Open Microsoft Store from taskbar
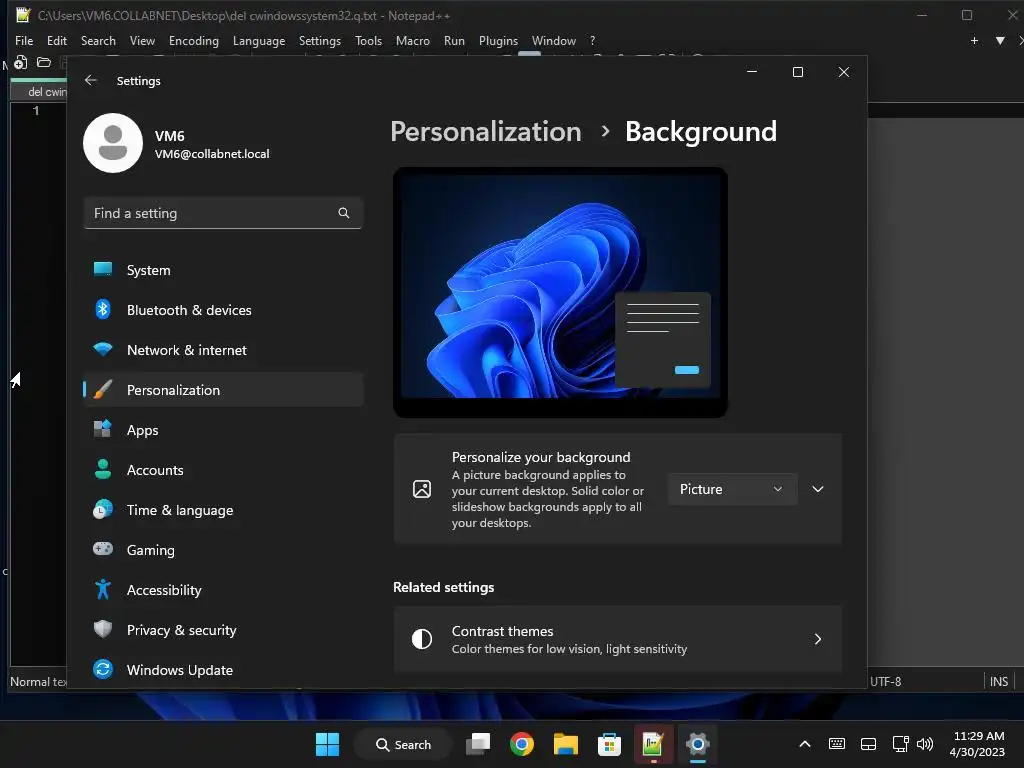 click(609, 744)
